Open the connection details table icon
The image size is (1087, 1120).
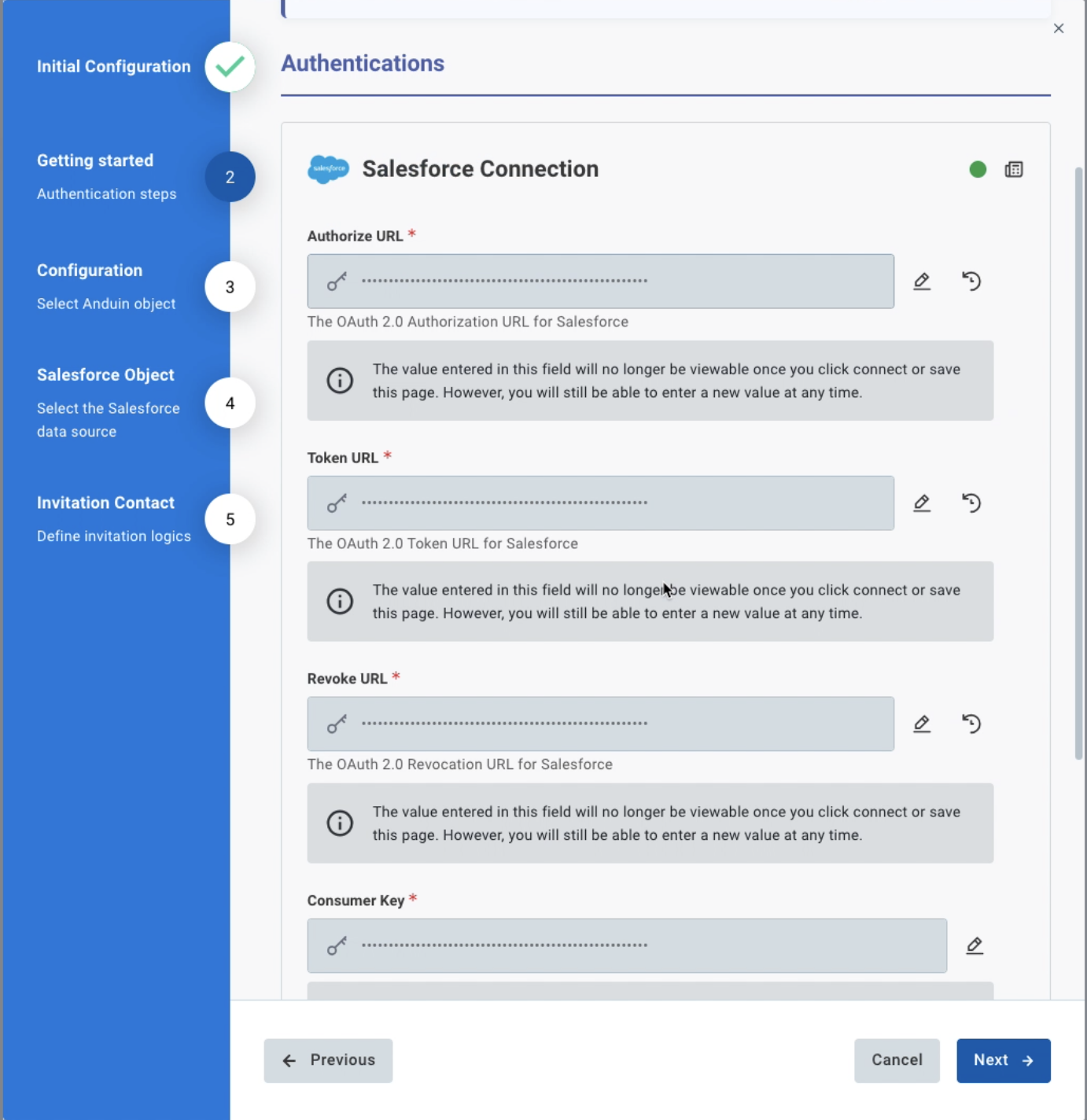point(1014,169)
